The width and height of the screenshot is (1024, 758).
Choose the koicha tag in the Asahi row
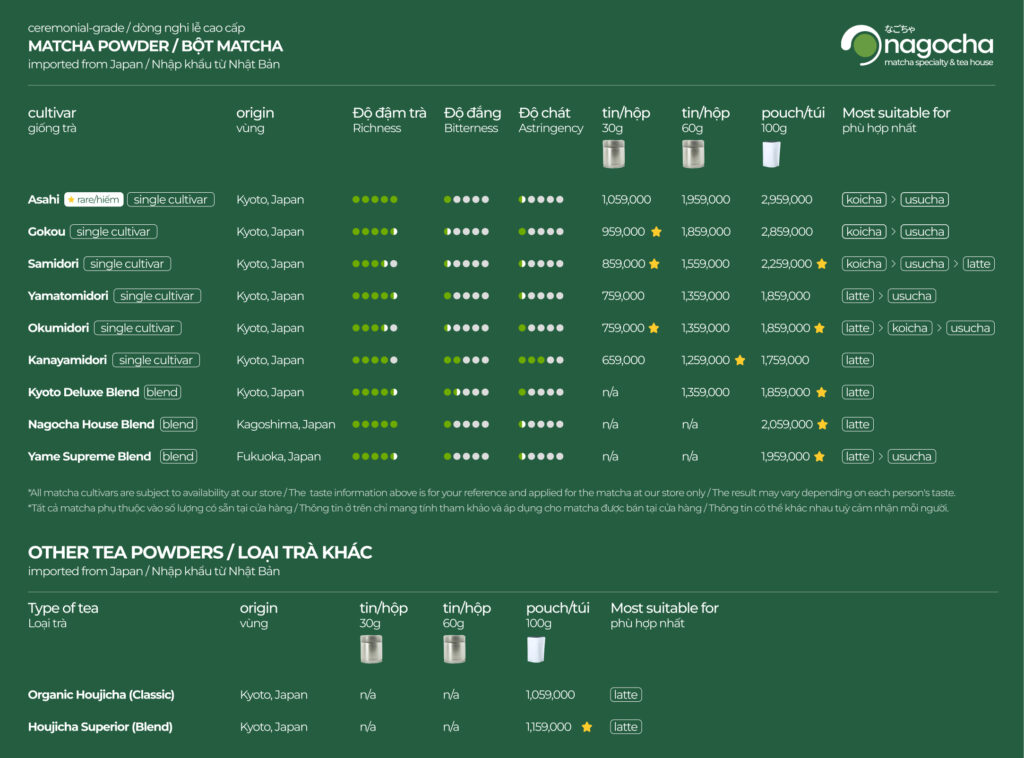[x=863, y=200]
